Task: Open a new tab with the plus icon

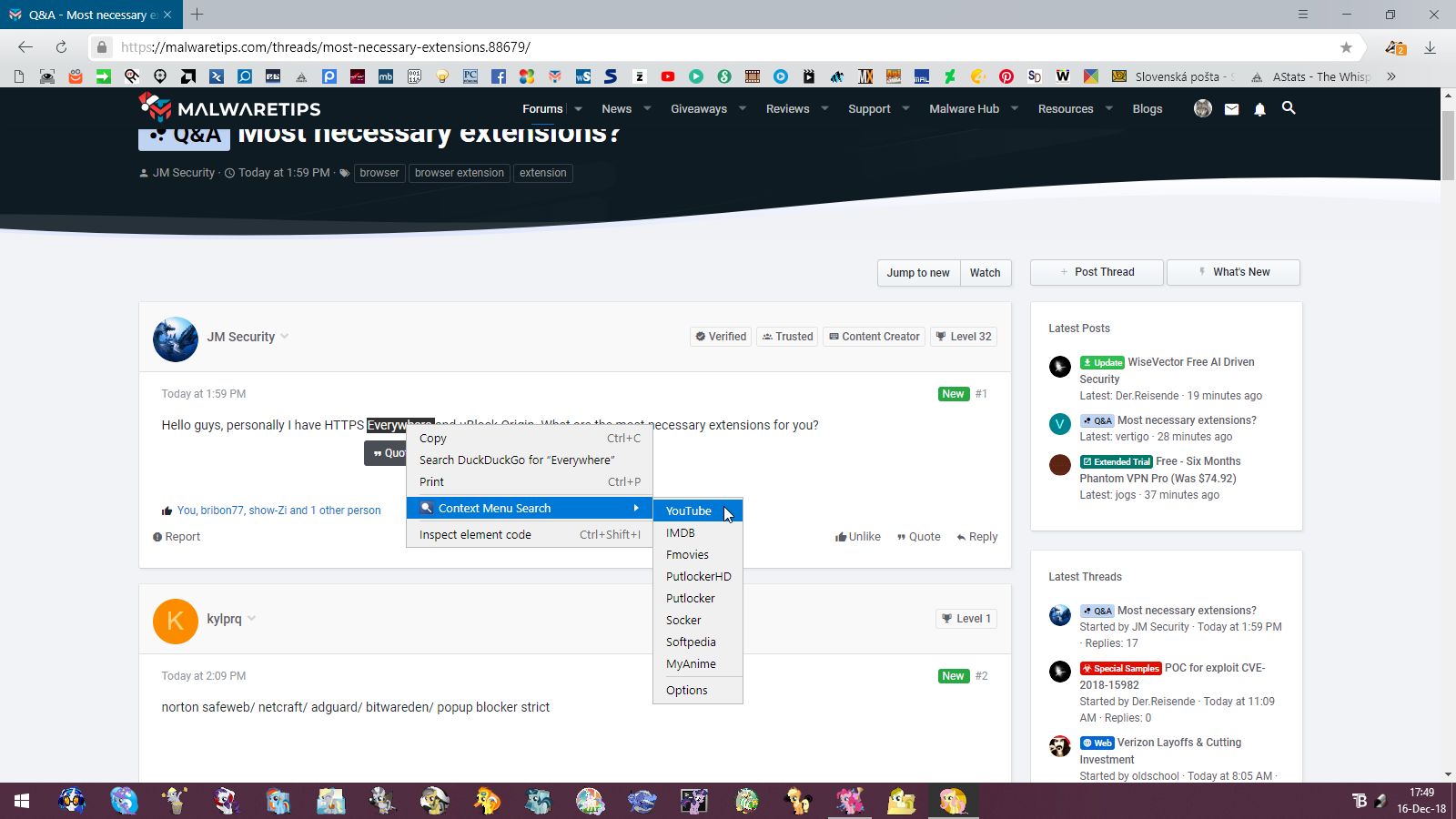Action: pyautogui.click(x=197, y=15)
